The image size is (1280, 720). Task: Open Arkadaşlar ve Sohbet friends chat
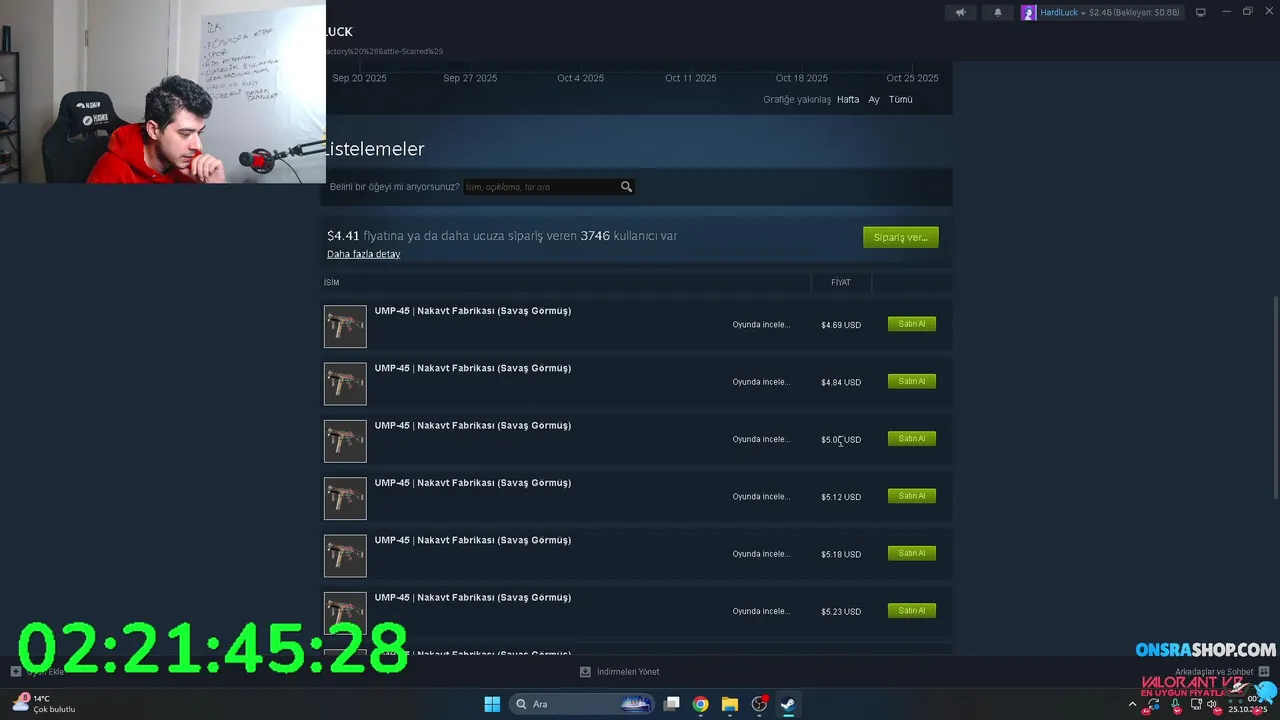tap(1214, 672)
